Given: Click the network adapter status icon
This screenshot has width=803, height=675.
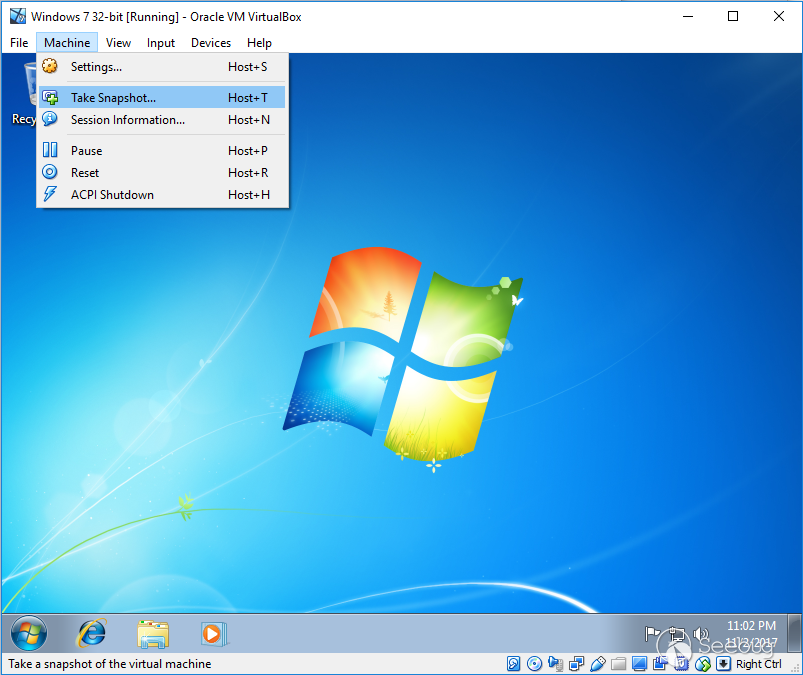Looking at the screenshot, I should tap(577, 664).
